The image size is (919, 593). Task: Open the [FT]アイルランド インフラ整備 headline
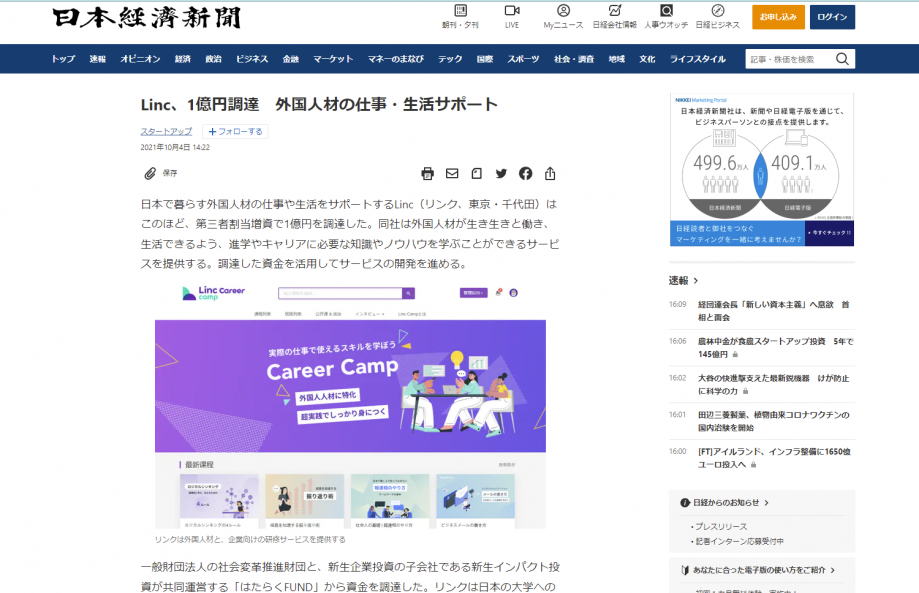tap(774, 458)
